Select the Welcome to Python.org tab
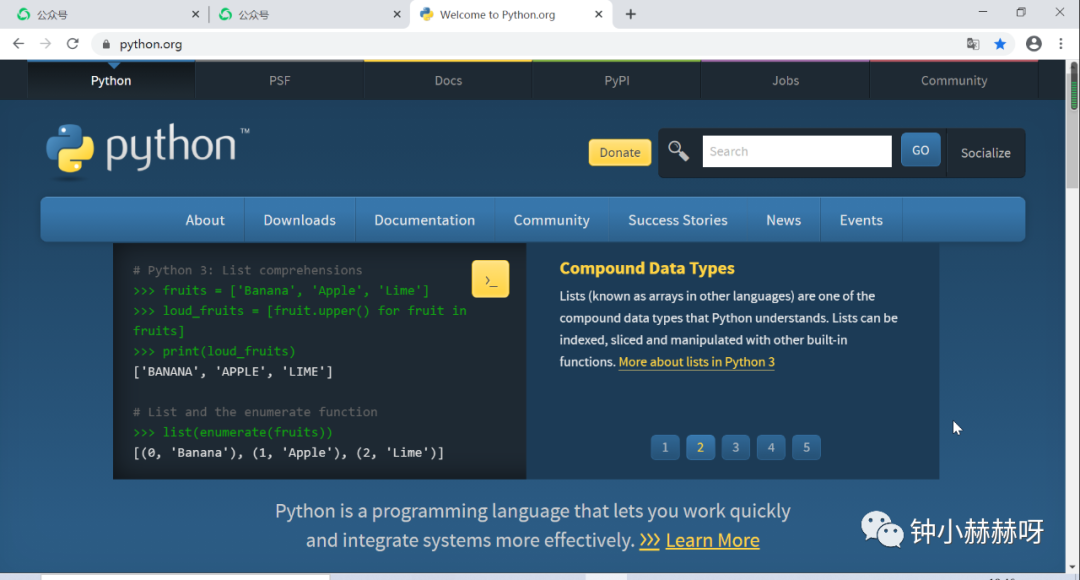The image size is (1080, 580). (x=510, y=14)
